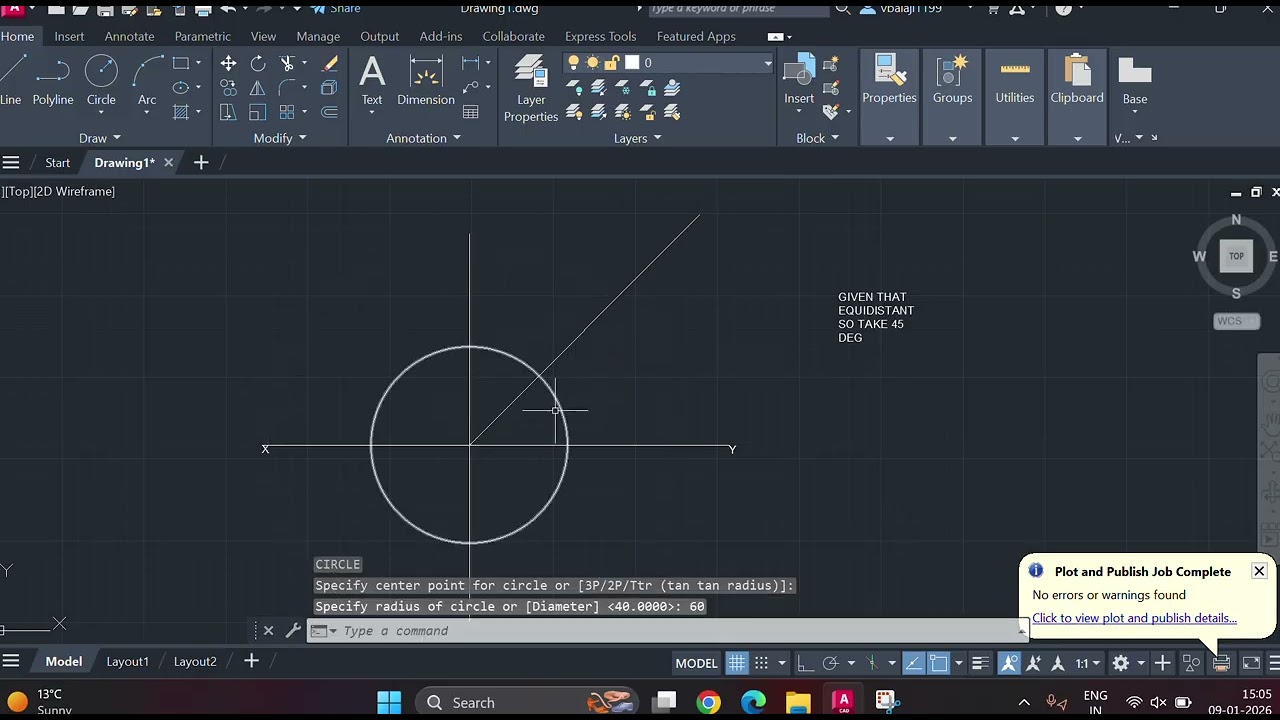The width and height of the screenshot is (1280, 720).
Task: Insert a Table from Annotation panel
Action: coord(471,112)
